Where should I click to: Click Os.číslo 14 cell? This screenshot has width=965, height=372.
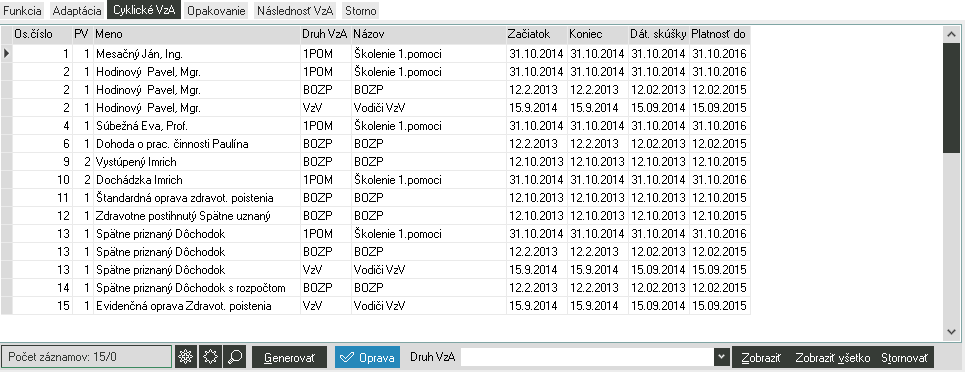pyautogui.click(x=42, y=288)
